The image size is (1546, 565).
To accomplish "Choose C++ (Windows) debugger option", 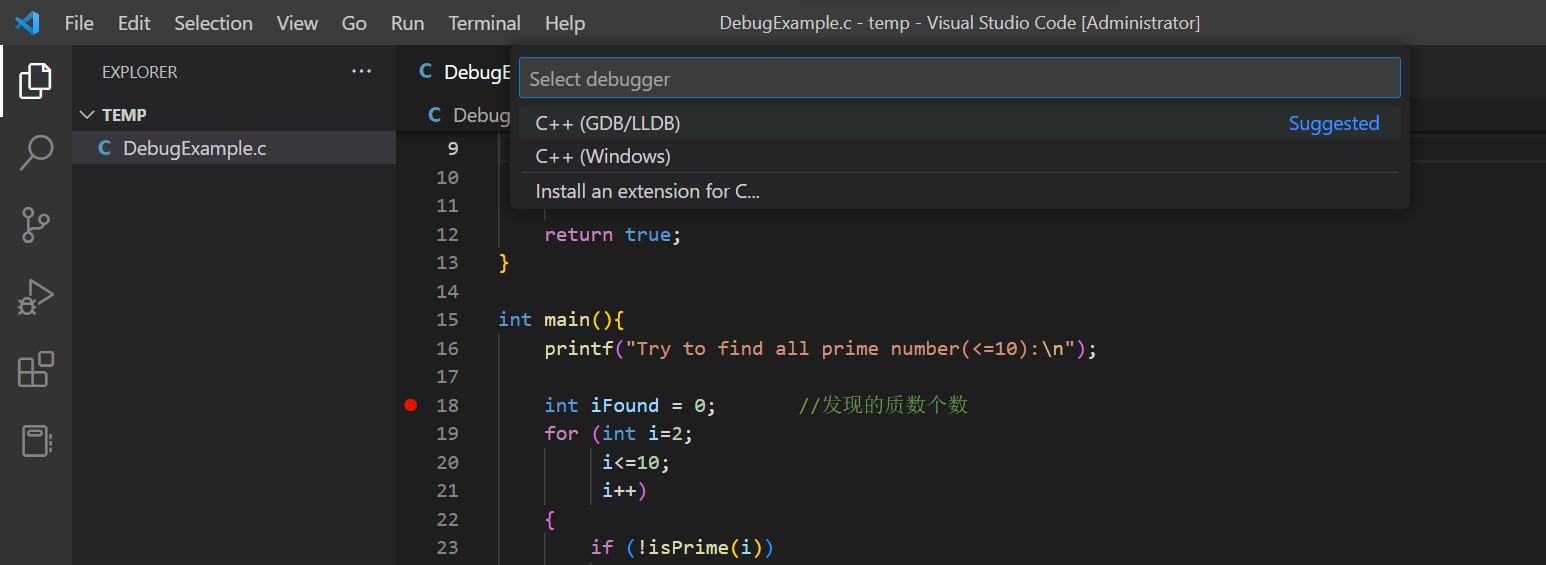I will [x=960, y=156].
